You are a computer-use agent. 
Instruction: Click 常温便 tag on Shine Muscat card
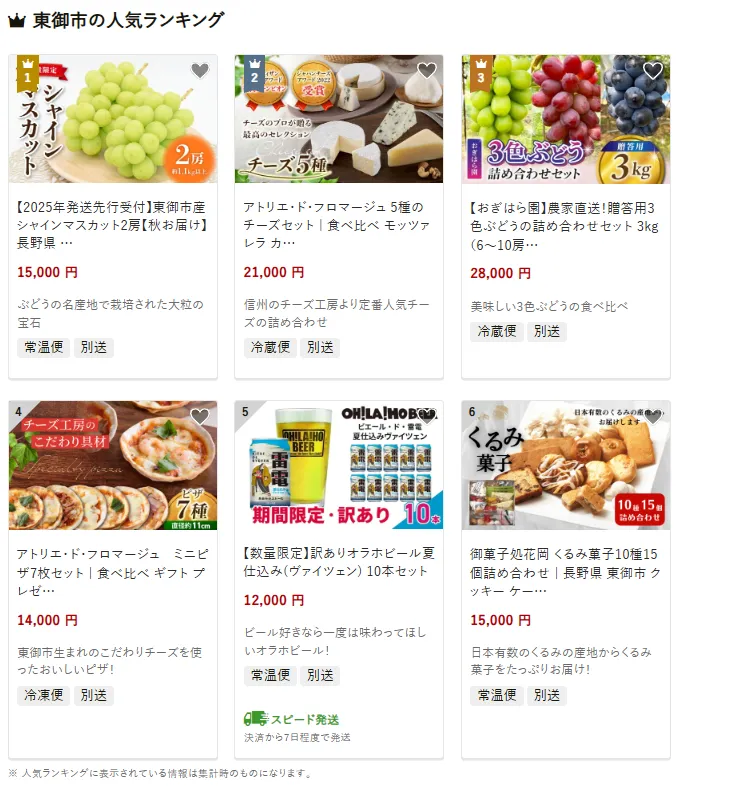point(44,347)
